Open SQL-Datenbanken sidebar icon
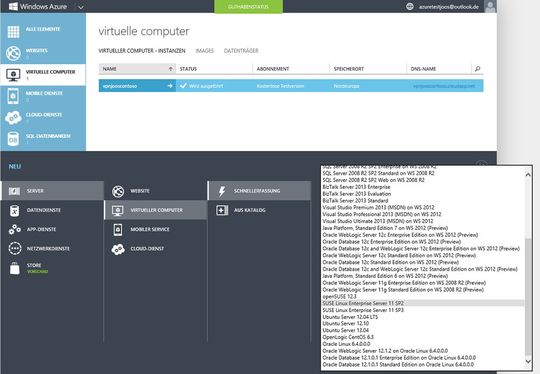Screen dimensions: 540x374 [x=13, y=139]
